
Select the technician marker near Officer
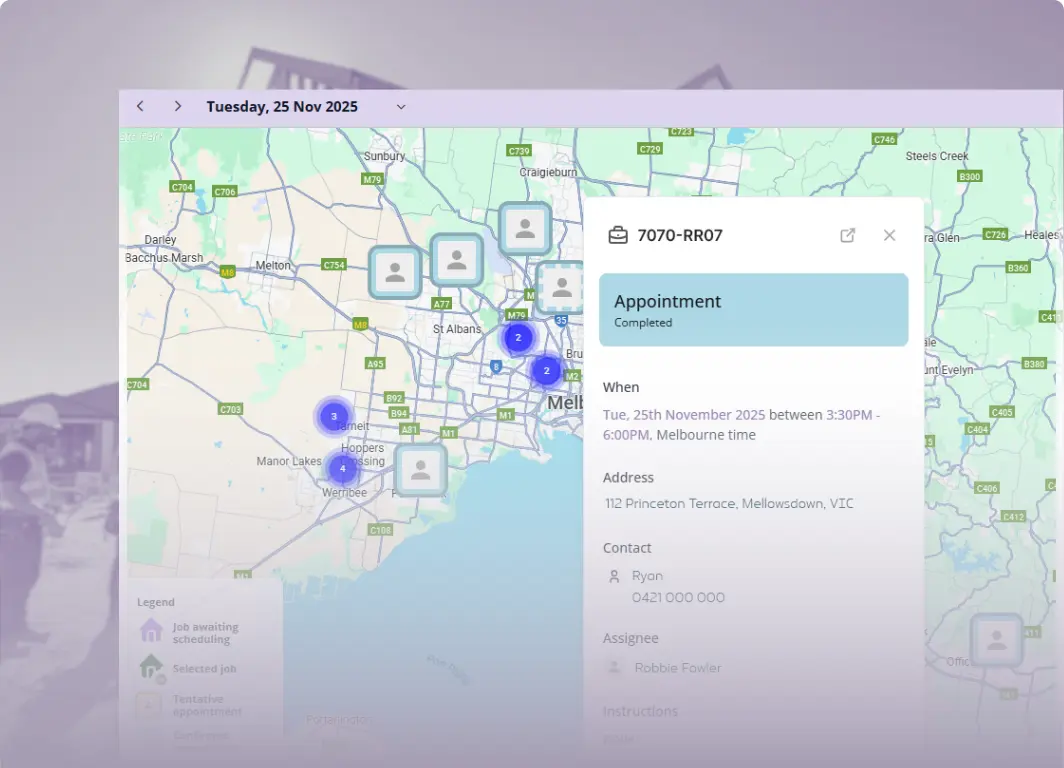pyautogui.click(x=996, y=640)
